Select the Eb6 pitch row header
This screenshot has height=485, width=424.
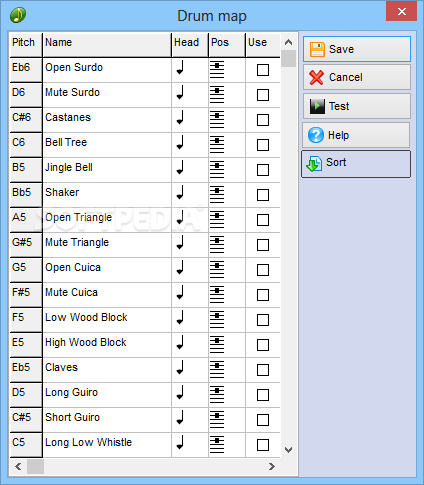point(26,70)
